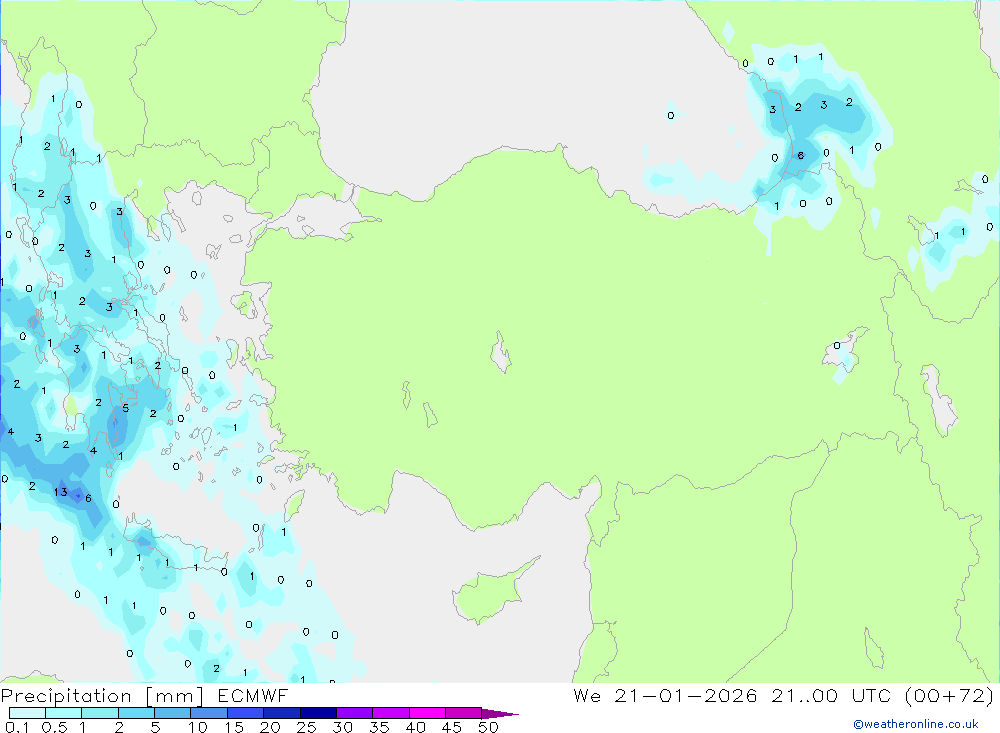Click the legend label '25'
This screenshot has width=1000, height=733.
click(x=306, y=727)
